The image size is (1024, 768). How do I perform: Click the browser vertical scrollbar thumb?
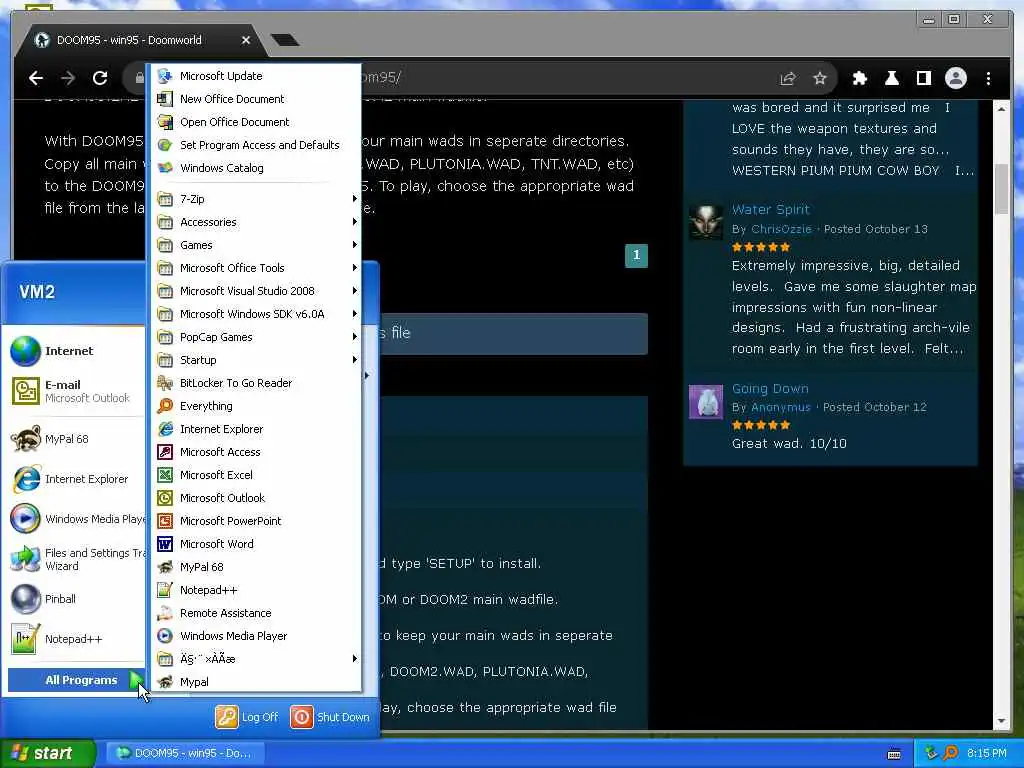1002,189
